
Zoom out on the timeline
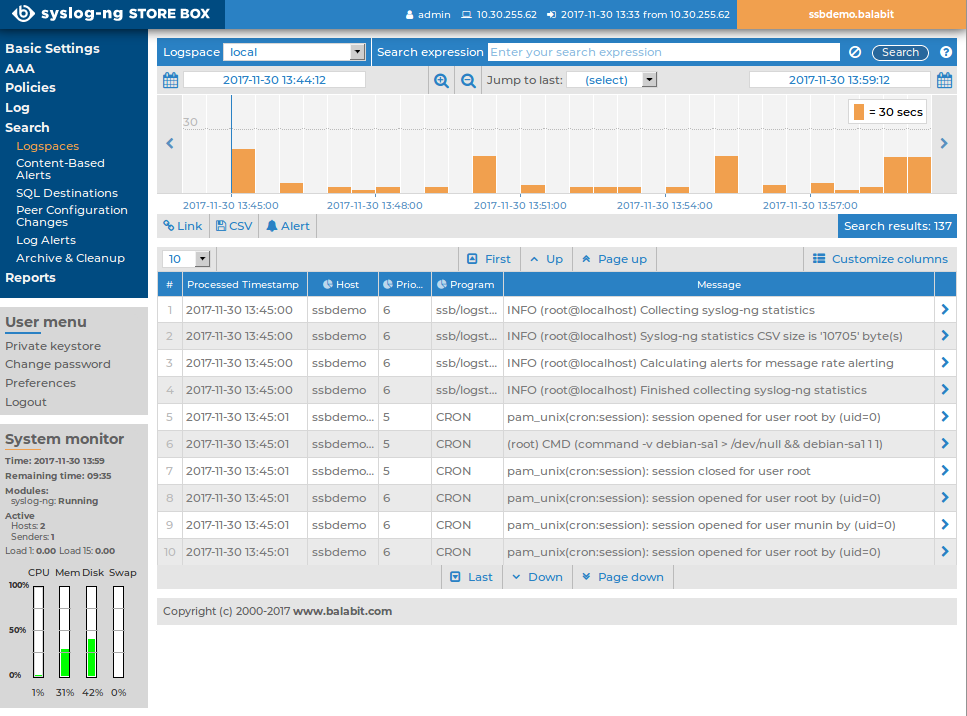pos(469,80)
